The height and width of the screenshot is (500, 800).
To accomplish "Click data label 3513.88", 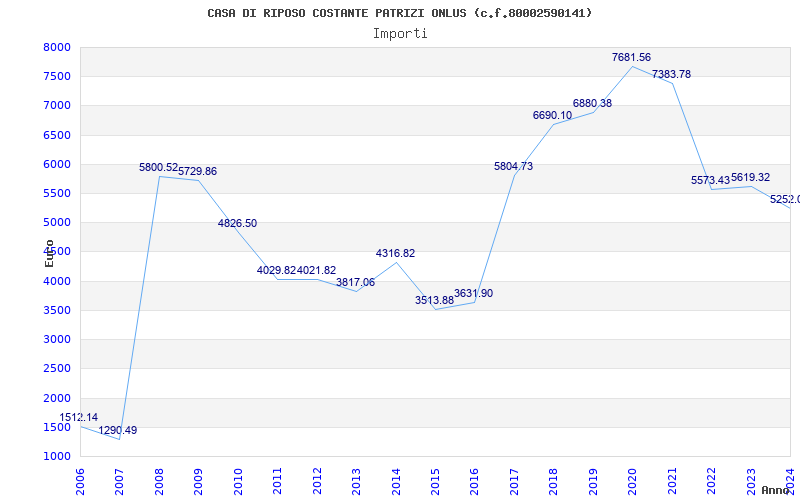I will click(x=434, y=301).
